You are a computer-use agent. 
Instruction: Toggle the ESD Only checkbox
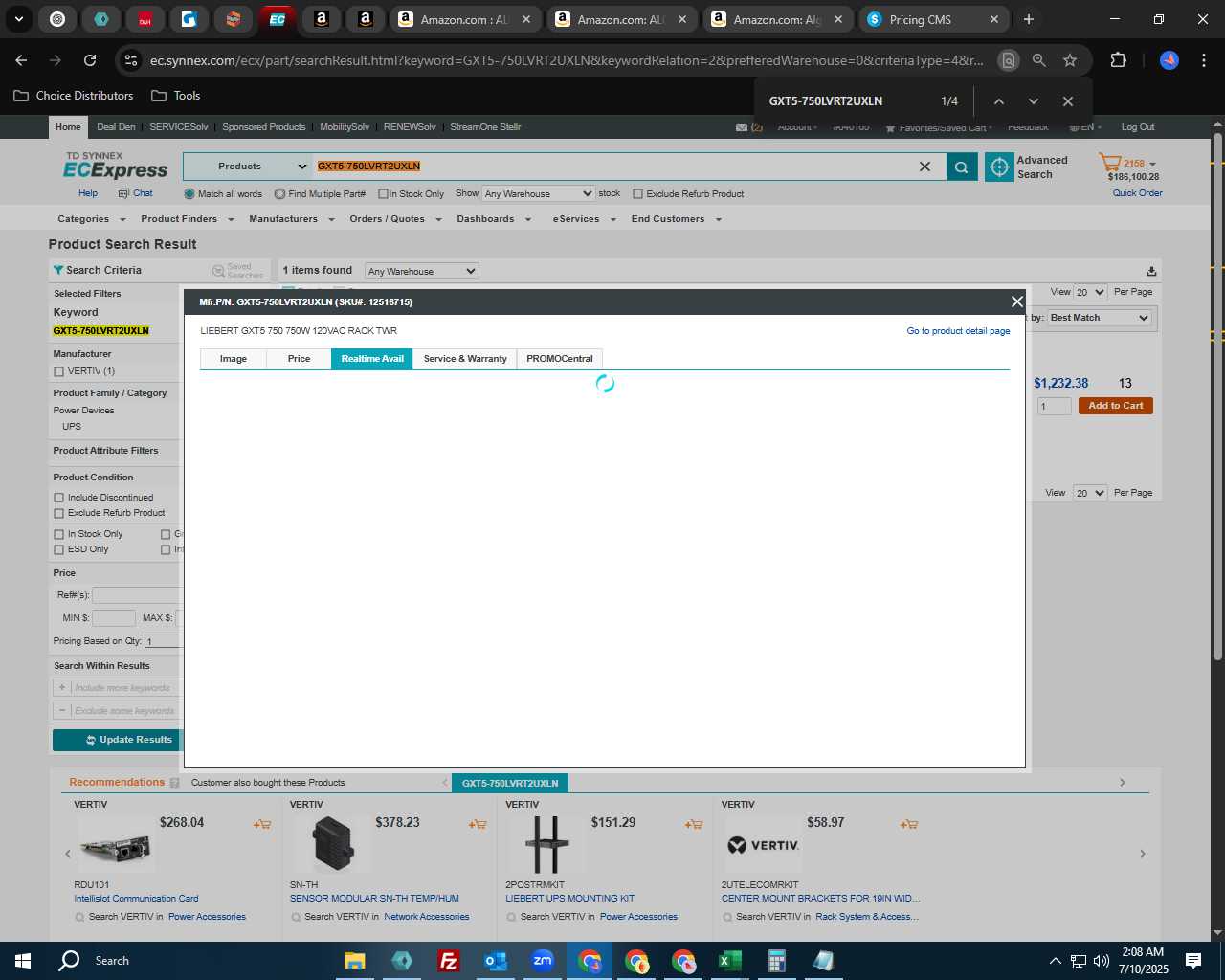59,549
